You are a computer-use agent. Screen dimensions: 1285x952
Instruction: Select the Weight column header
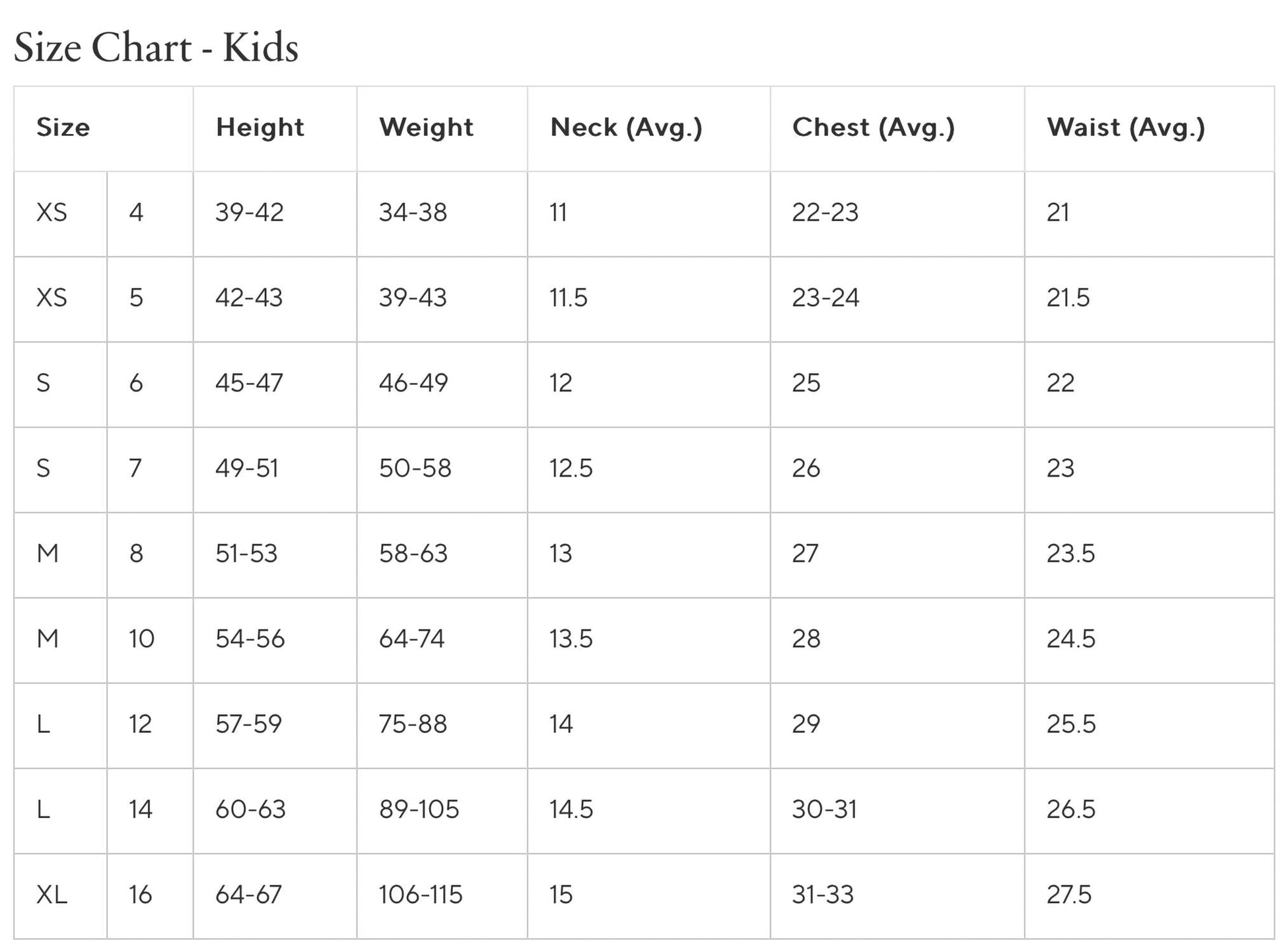[x=426, y=127]
